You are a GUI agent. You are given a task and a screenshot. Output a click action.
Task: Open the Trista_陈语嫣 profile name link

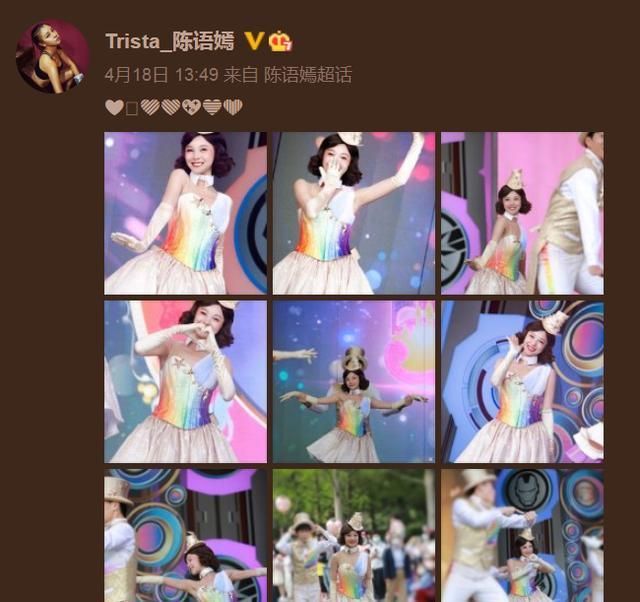169,41
